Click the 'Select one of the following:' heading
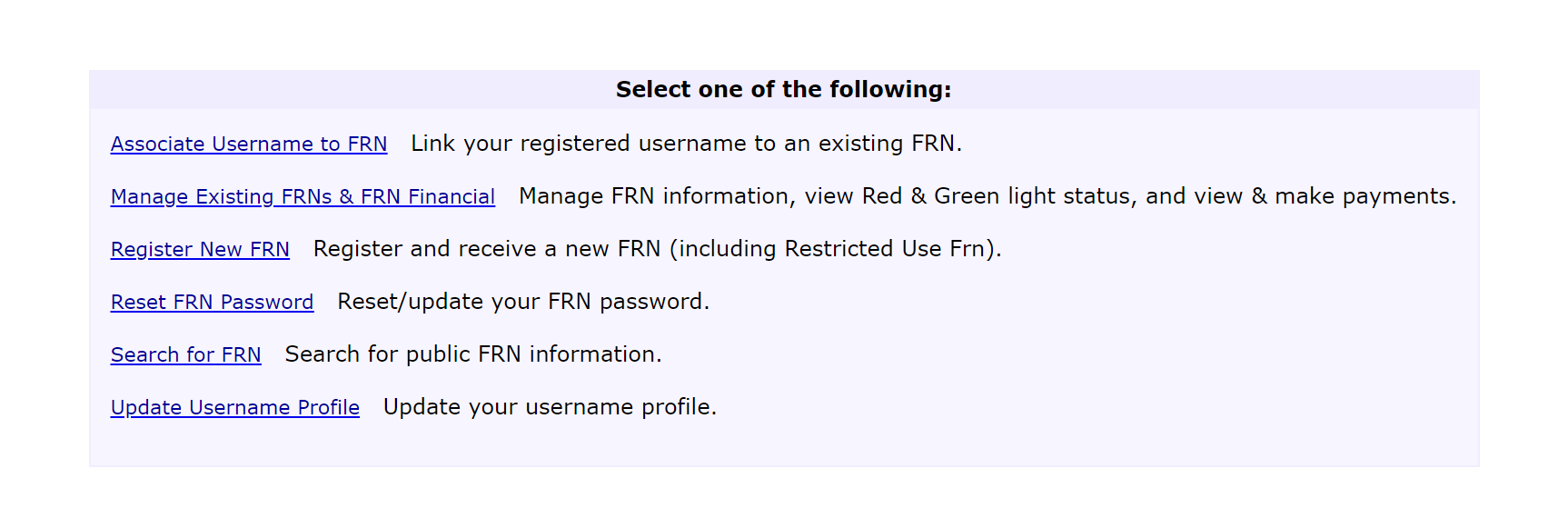1568x528 pixels. pos(783,90)
